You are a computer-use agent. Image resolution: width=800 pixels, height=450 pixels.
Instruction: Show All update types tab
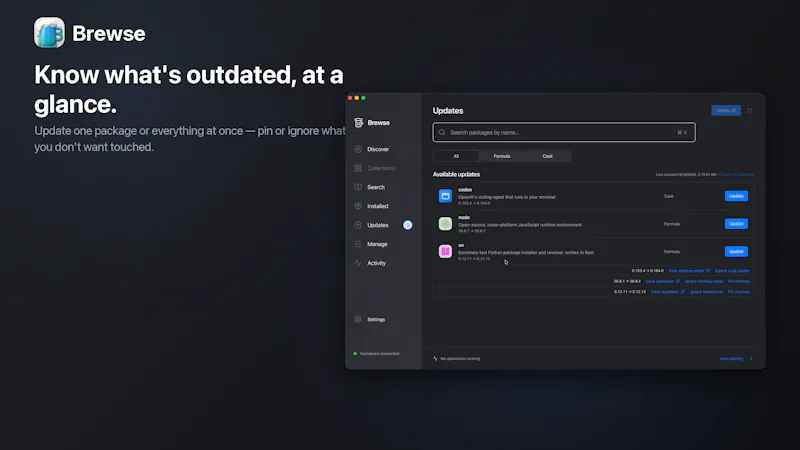(x=456, y=156)
